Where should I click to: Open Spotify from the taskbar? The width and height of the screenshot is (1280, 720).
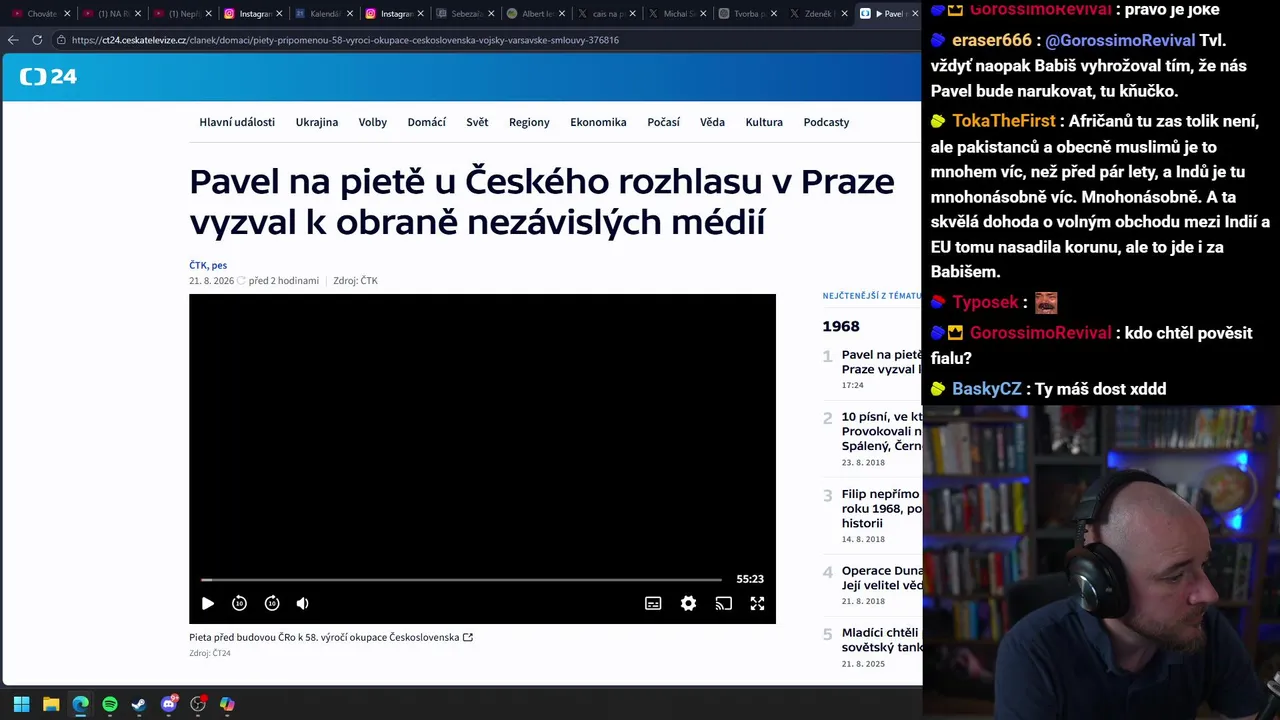coord(110,704)
